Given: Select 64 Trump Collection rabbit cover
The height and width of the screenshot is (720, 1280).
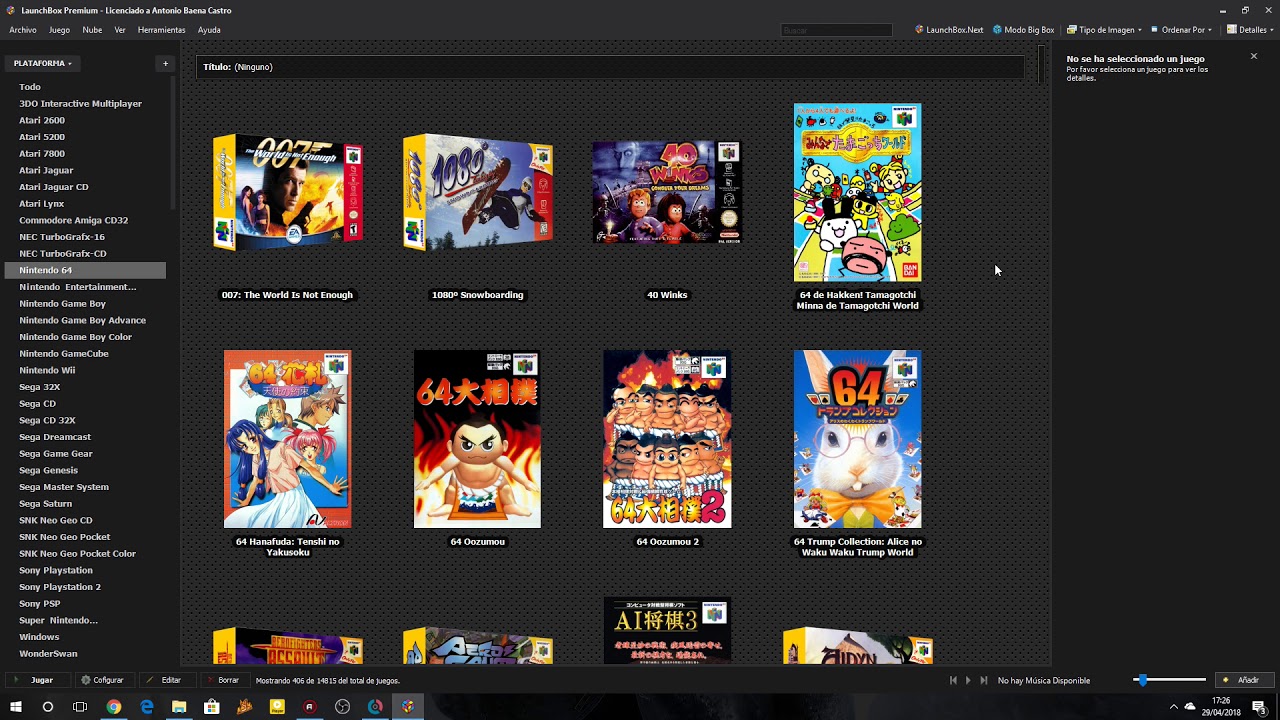Looking at the screenshot, I should 857,439.
